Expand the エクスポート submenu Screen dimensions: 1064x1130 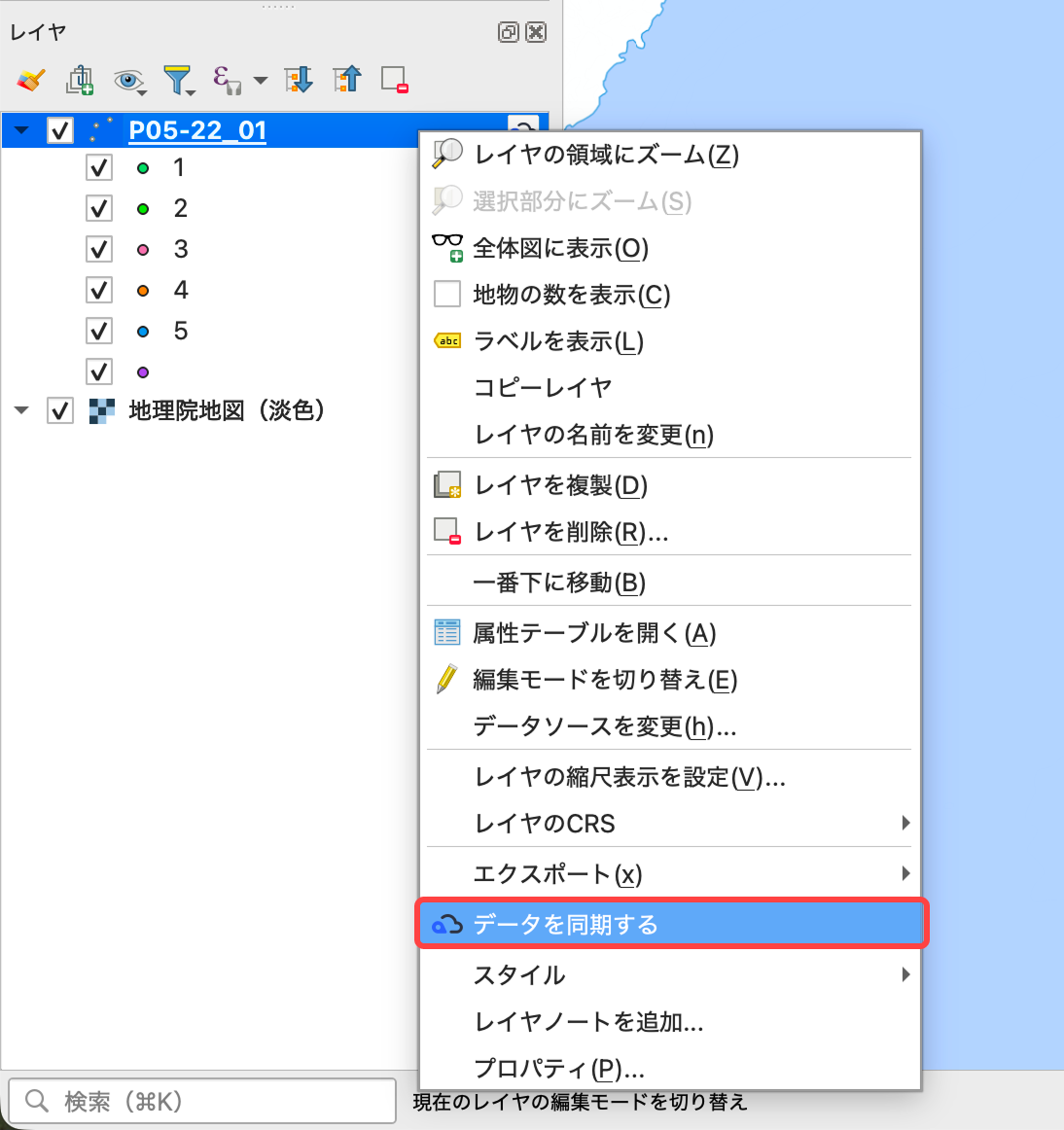[671, 873]
